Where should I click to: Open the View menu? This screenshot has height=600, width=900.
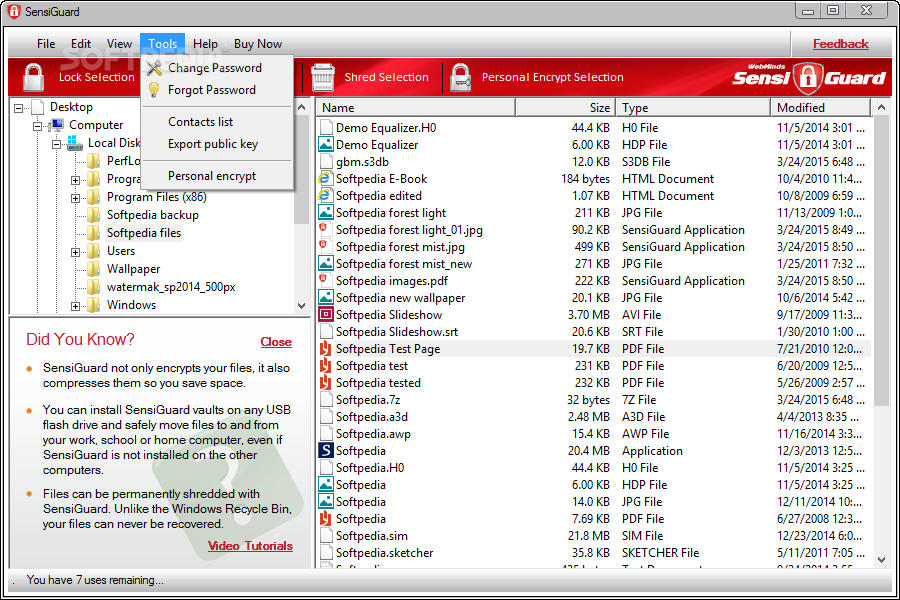pos(119,44)
